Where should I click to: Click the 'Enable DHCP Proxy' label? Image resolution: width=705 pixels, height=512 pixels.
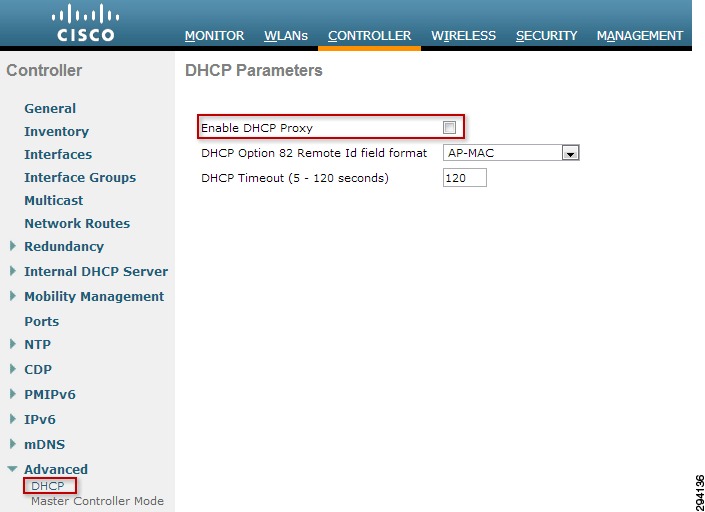coord(257,128)
